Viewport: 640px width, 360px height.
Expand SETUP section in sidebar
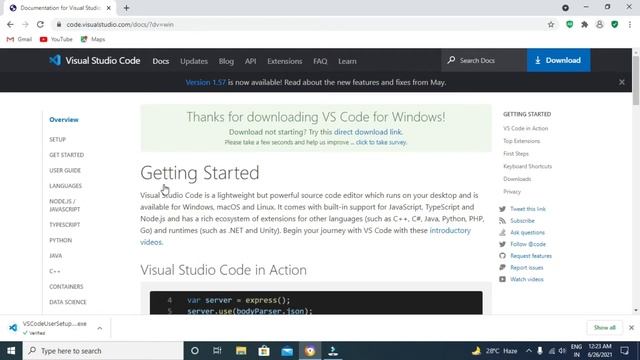pyautogui.click(x=58, y=140)
